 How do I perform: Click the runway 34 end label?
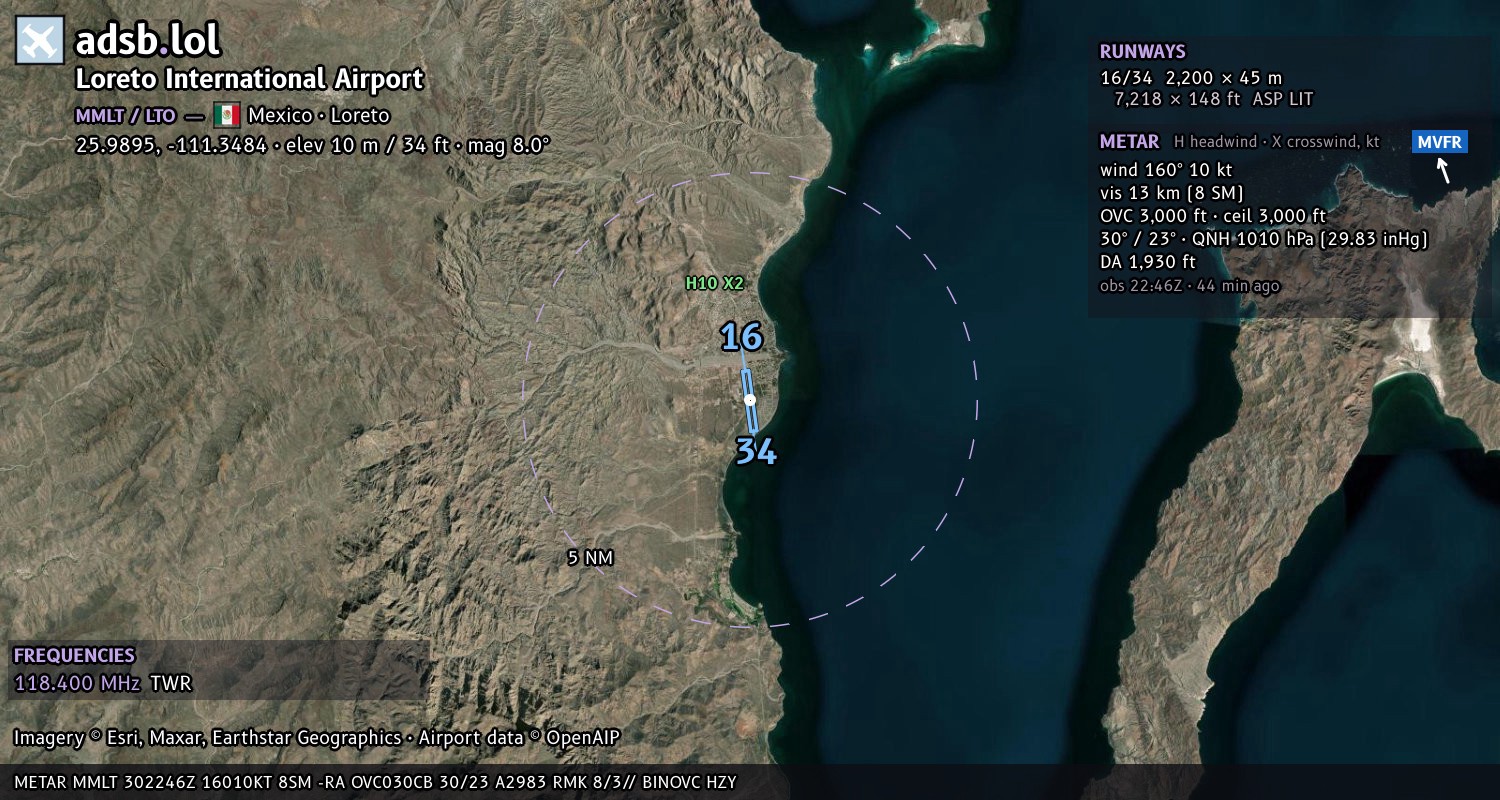click(756, 452)
